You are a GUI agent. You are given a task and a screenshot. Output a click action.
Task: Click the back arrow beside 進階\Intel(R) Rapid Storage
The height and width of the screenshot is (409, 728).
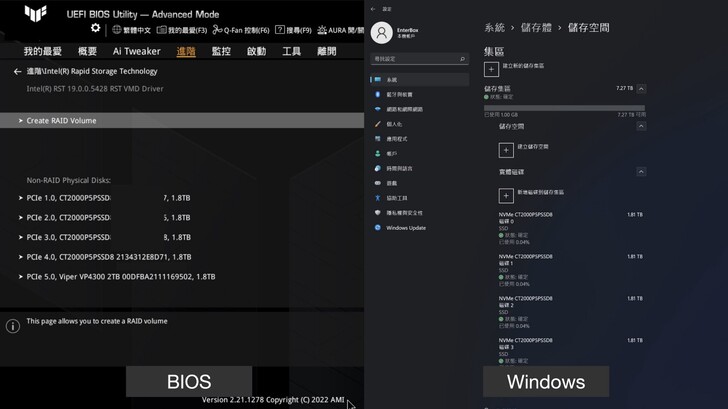[x=18, y=71]
